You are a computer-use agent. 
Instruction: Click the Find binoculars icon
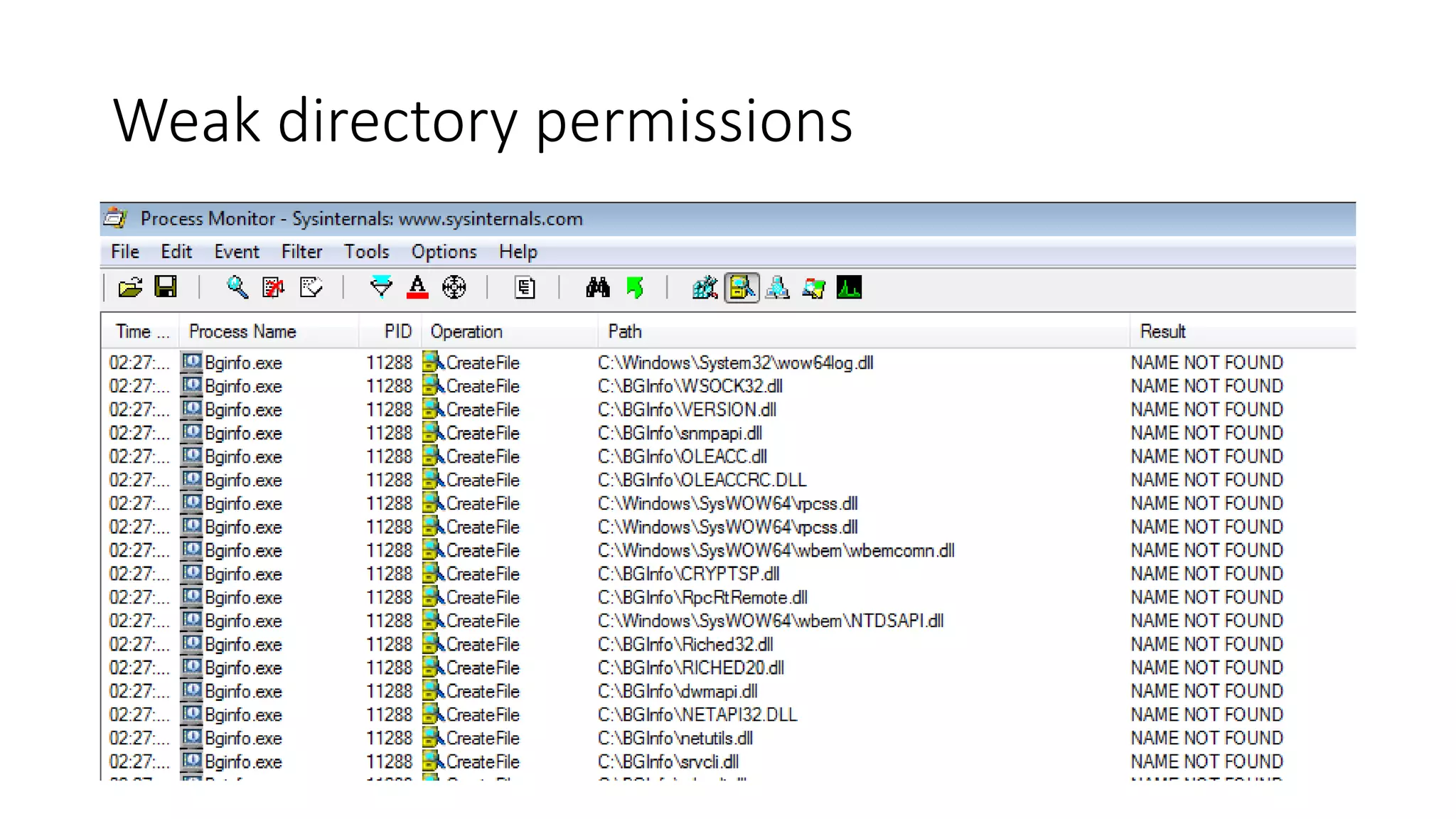597,287
